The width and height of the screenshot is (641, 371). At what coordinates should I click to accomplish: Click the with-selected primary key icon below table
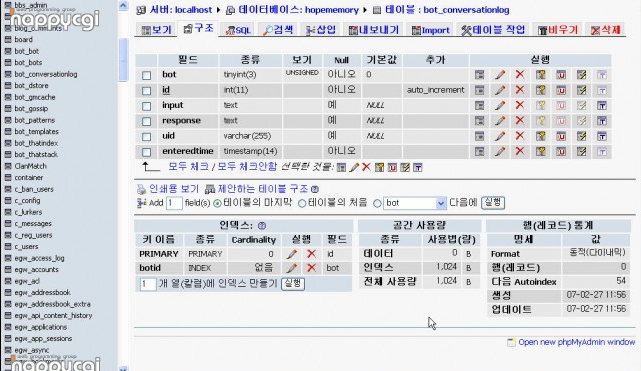pos(379,167)
